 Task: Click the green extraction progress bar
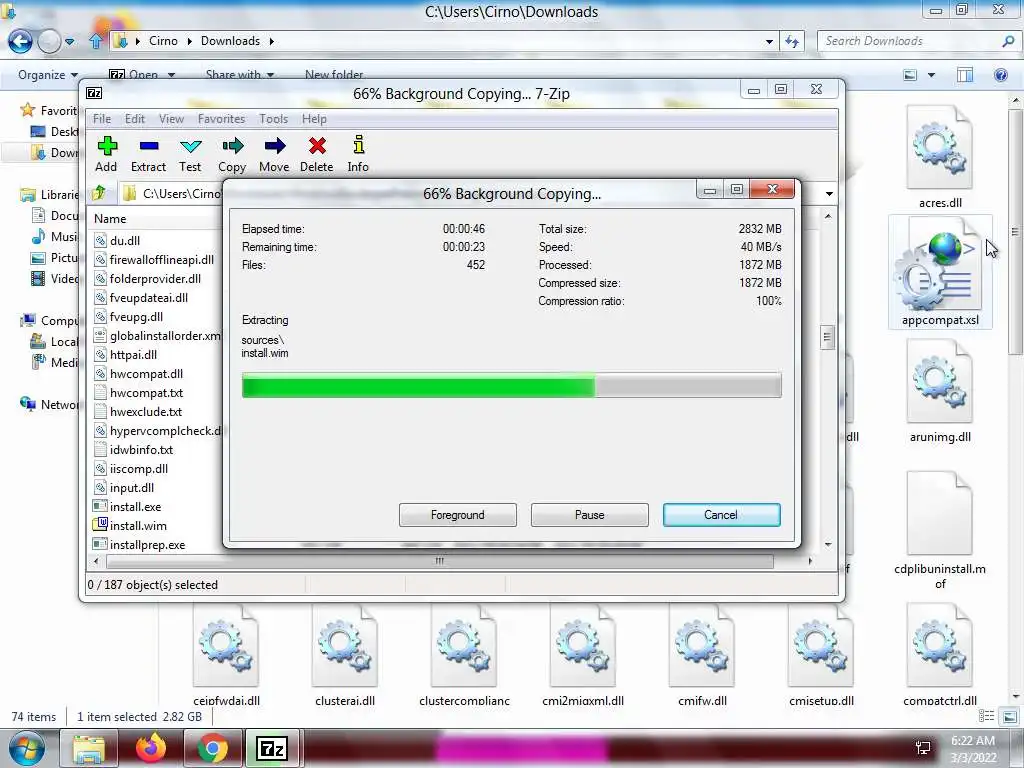(x=511, y=385)
